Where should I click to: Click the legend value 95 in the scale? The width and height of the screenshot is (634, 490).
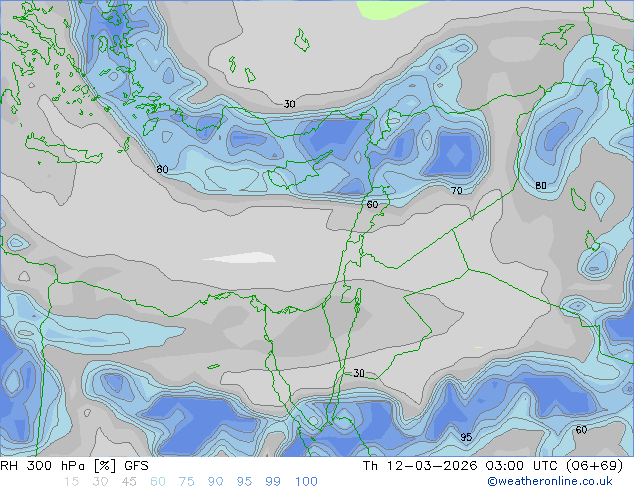[x=244, y=482]
